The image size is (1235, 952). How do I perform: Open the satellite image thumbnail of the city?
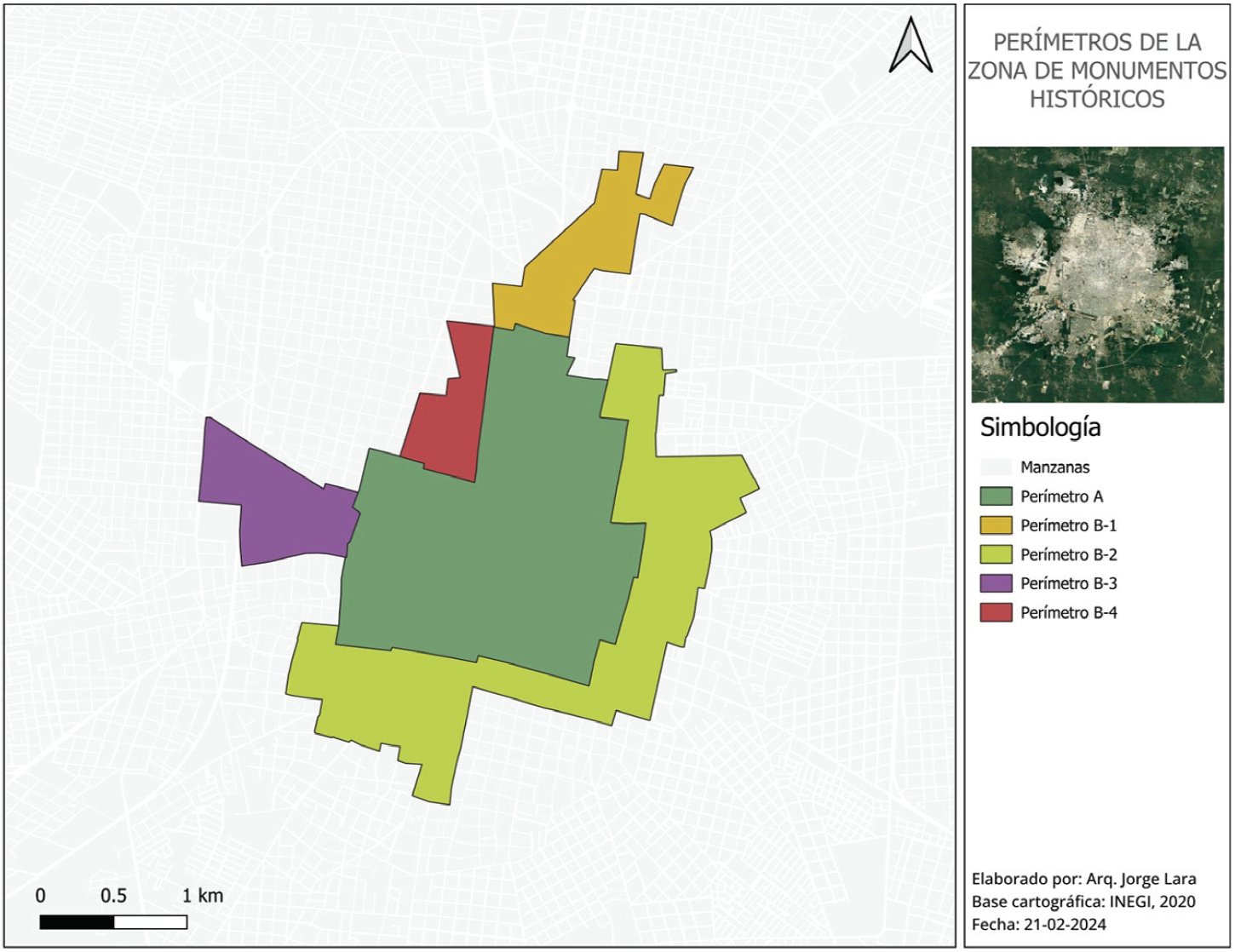click(x=1097, y=274)
